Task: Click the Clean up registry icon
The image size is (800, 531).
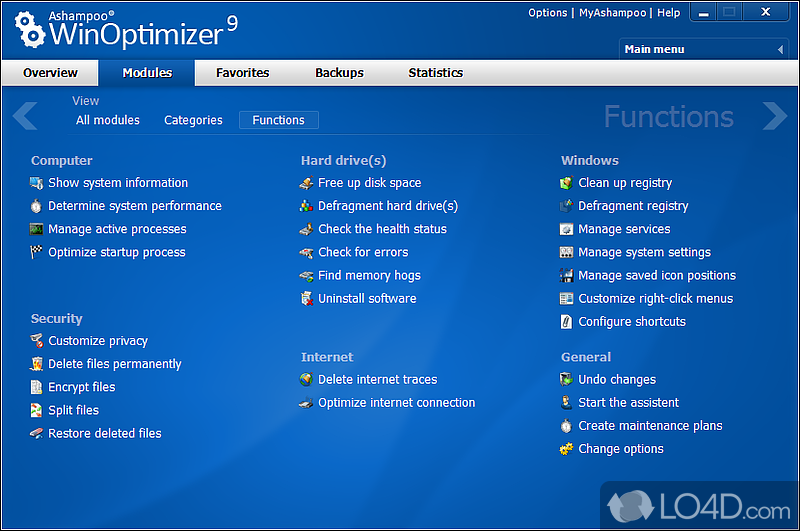Action: (566, 183)
